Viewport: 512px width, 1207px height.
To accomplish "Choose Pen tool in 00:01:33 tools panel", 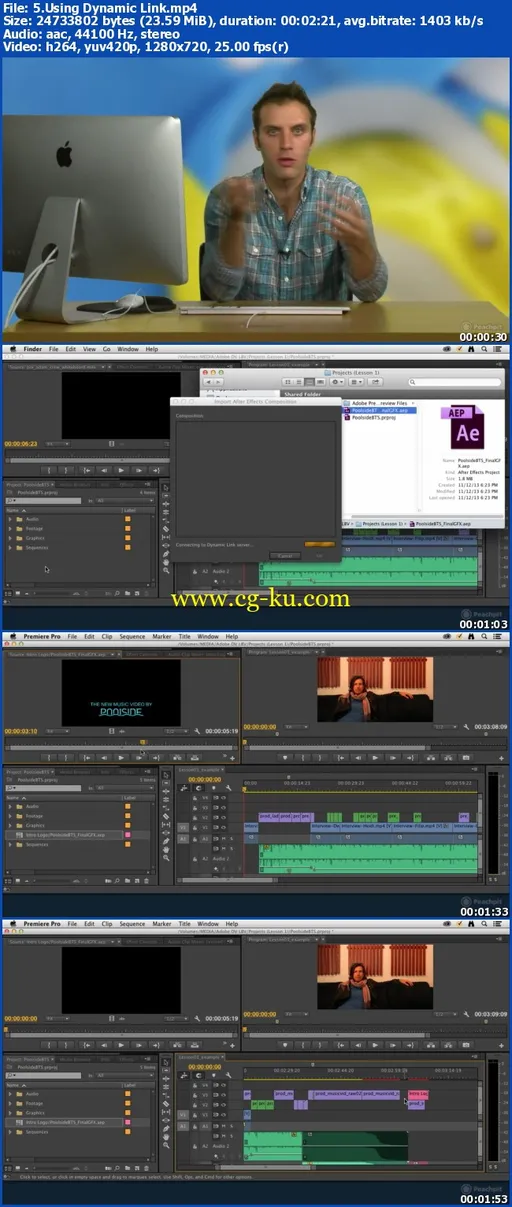I will point(167,841).
